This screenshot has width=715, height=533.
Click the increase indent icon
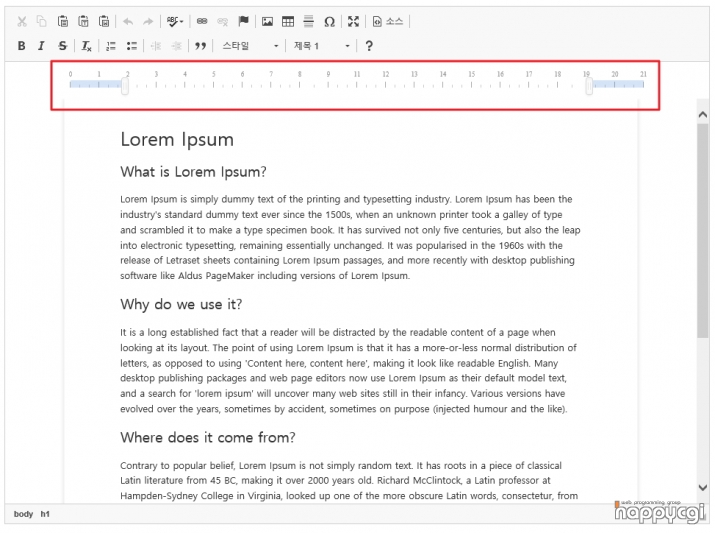tap(176, 46)
